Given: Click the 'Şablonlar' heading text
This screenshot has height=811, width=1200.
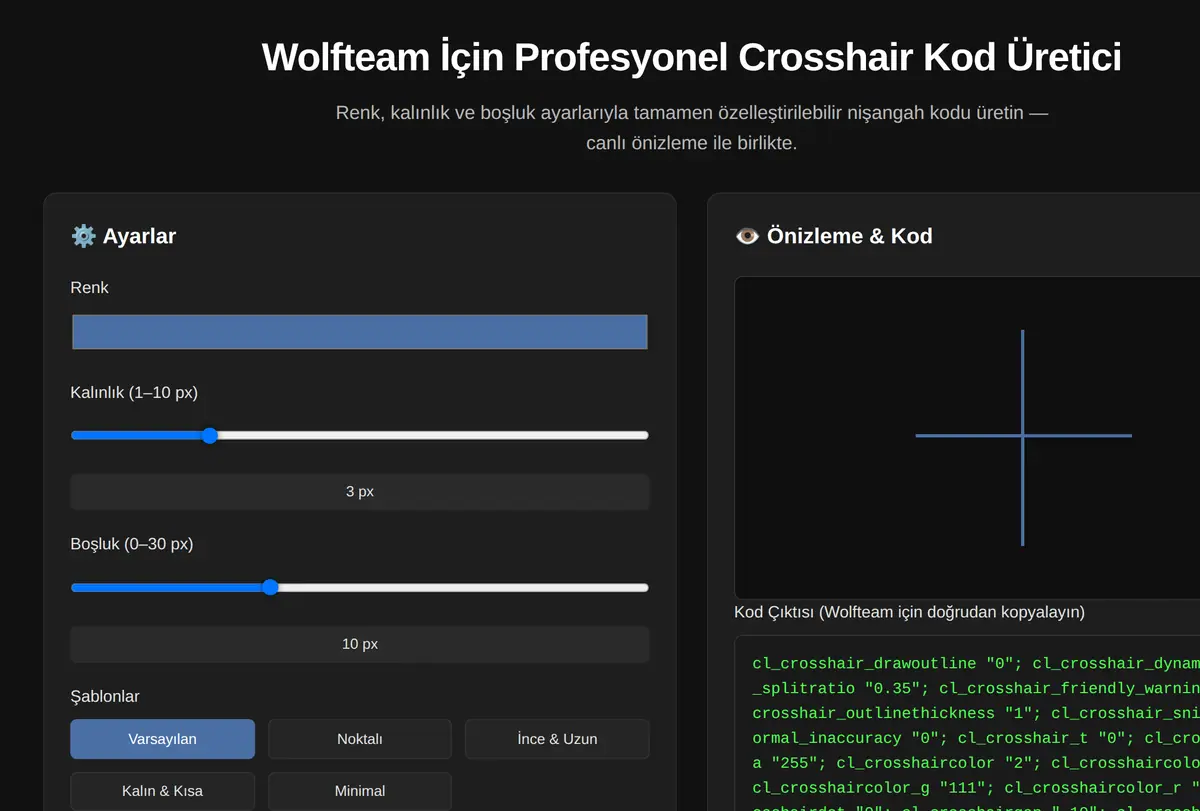Looking at the screenshot, I should 105,696.
